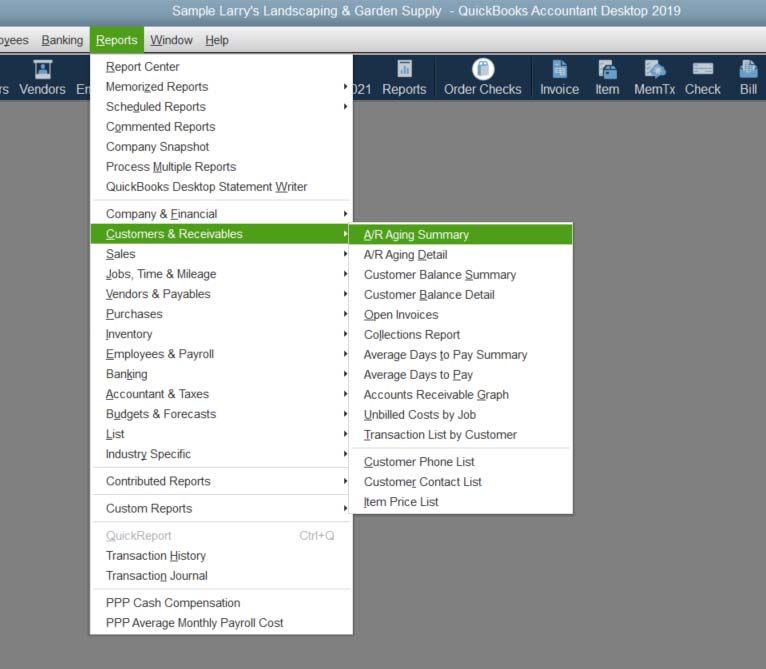Open A/R Aging Detail report
This screenshot has height=669, width=766.
click(x=461, y=255)
